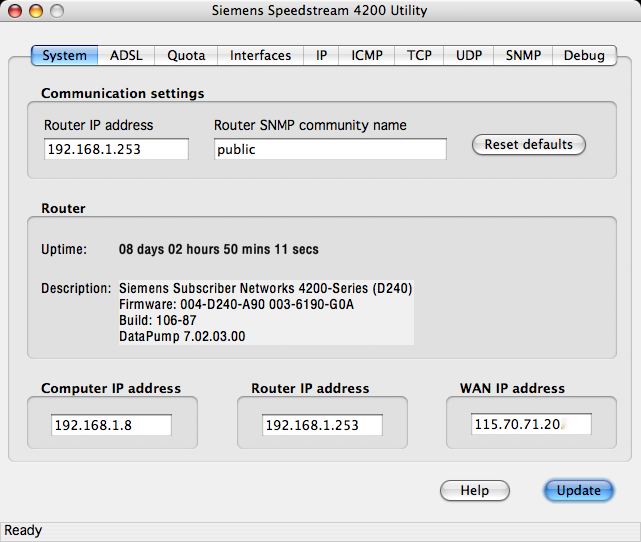Click the uptime value 08 days 02 hours
This screenshot has height=542, width=641.
[x=219, y=249]
